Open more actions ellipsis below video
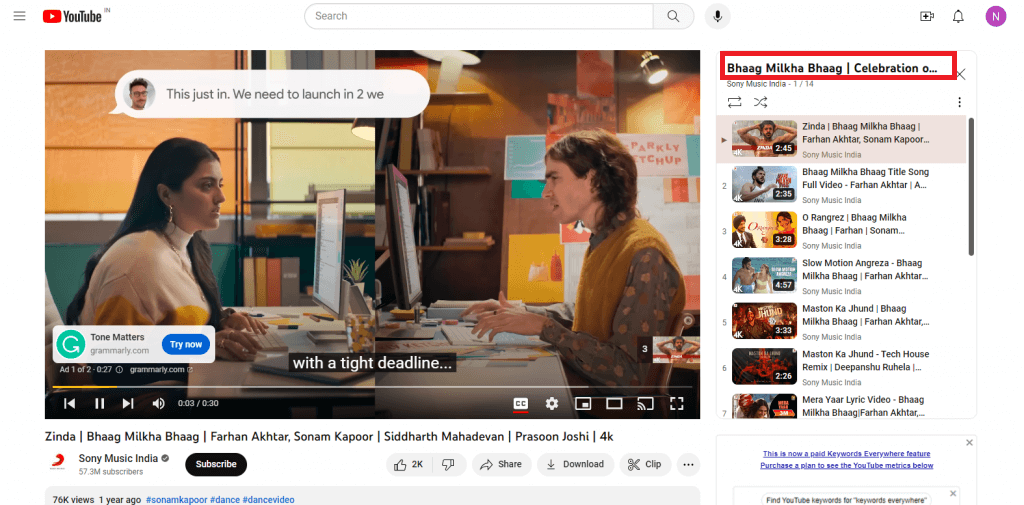Image resolution: width=1024 pixels, height=505 pixels. [688, 464]
